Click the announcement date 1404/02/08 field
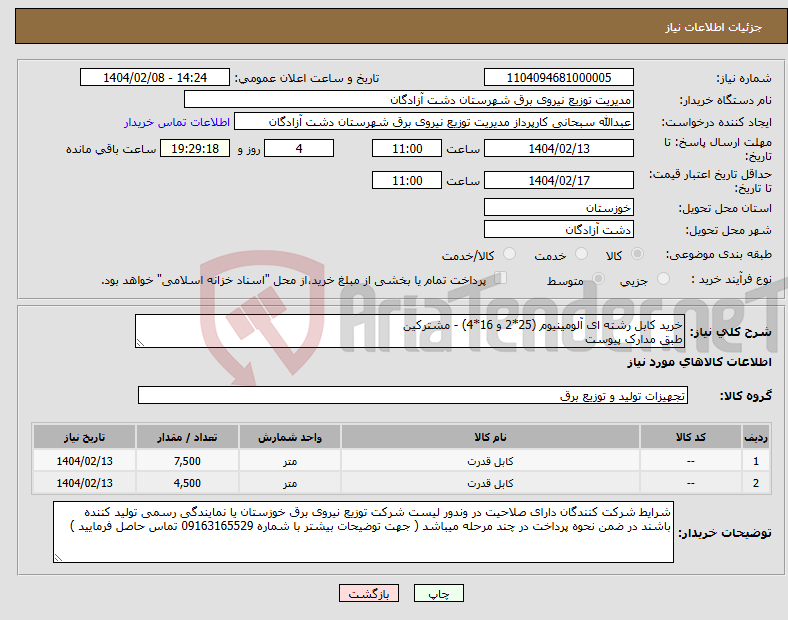Image resolution: width=788 pixels, height=620 pixels. [x=155, y=77]
